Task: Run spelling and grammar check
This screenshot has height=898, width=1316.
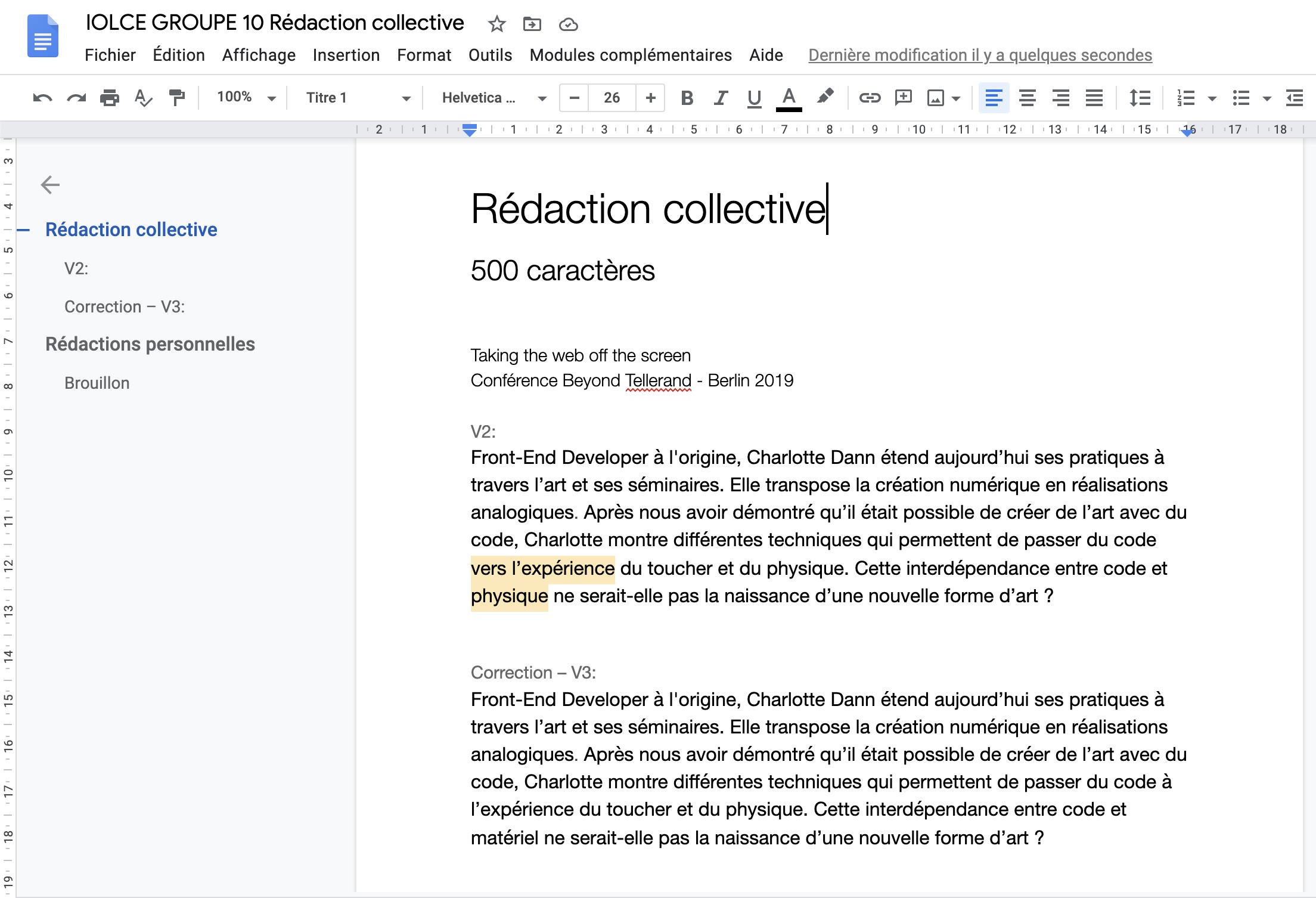Action: coord(143,98)
